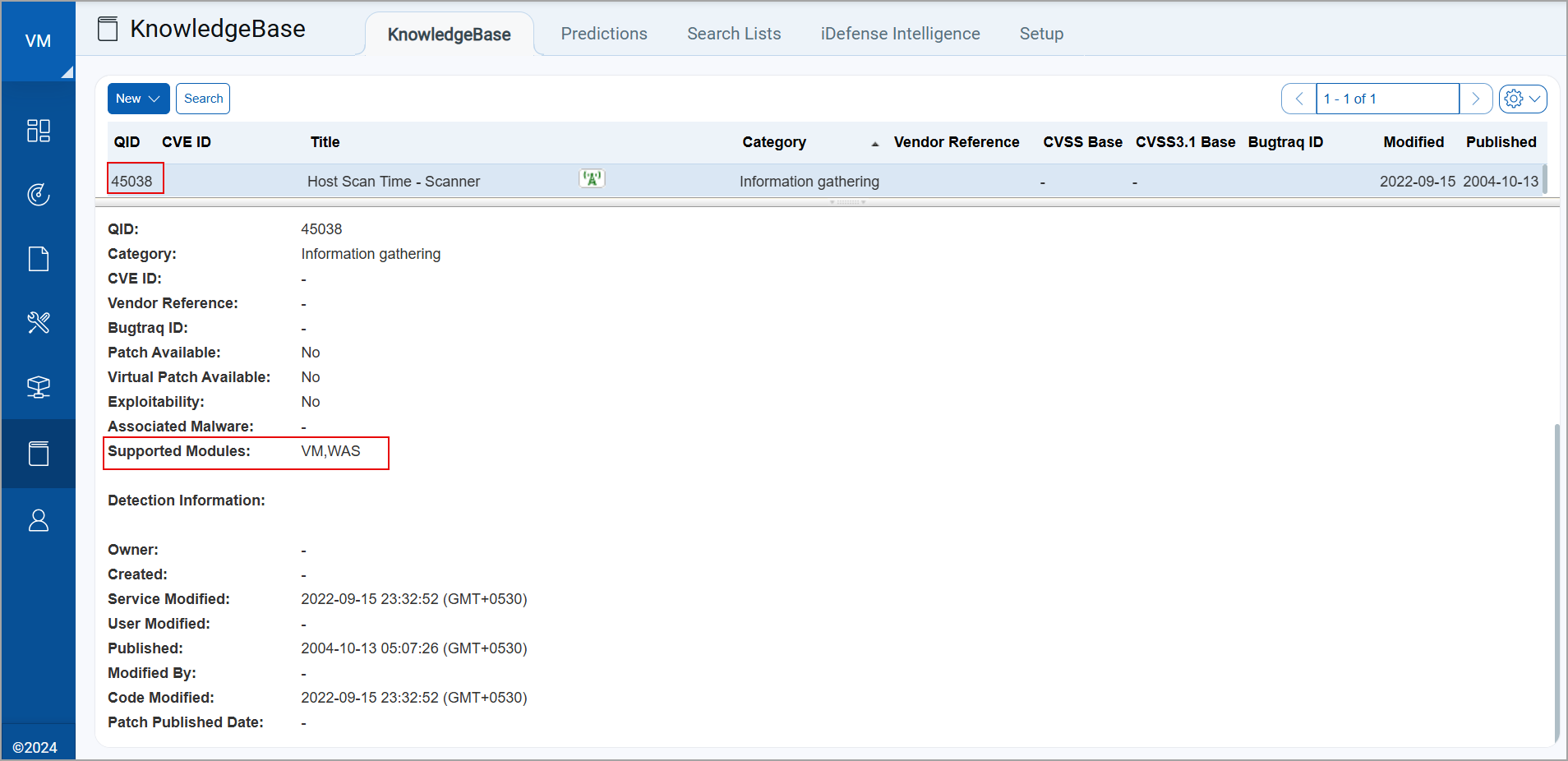The height and width of the screenshot is (761, 1568).
Task: Click the 2022-09-15 modified date cell
Action: (1418, 182)
